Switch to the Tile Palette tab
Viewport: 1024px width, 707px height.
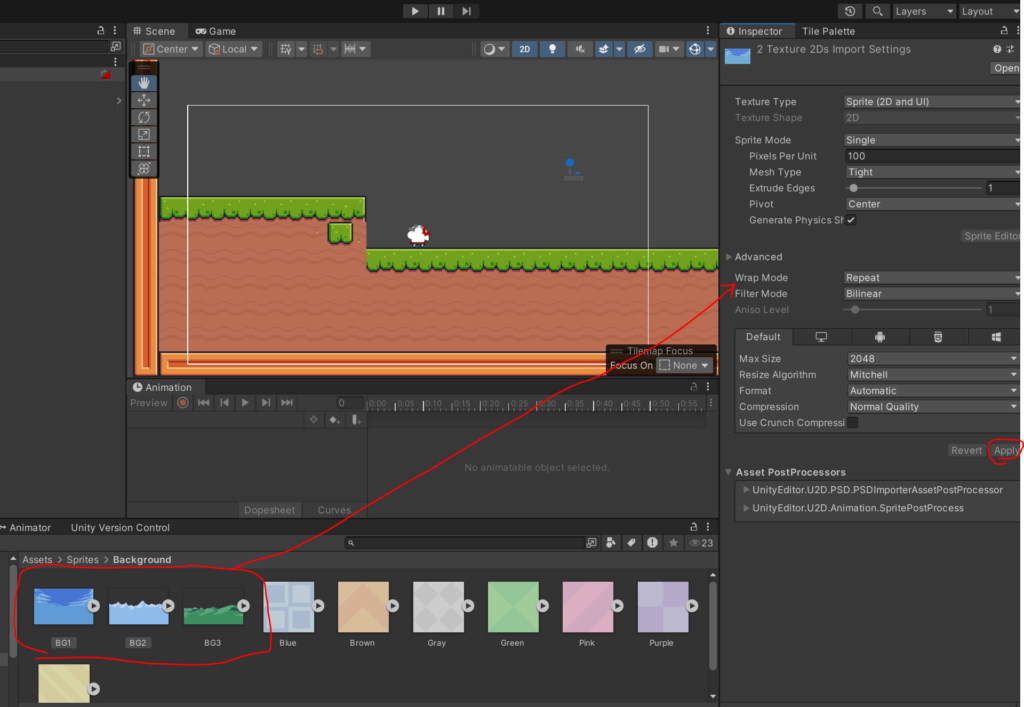coord(828,31)
